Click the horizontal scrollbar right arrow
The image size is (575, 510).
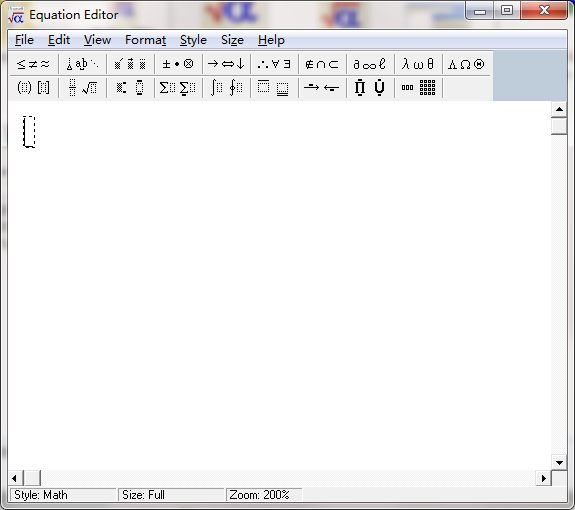pyautogui.click(x=543, y=478)
